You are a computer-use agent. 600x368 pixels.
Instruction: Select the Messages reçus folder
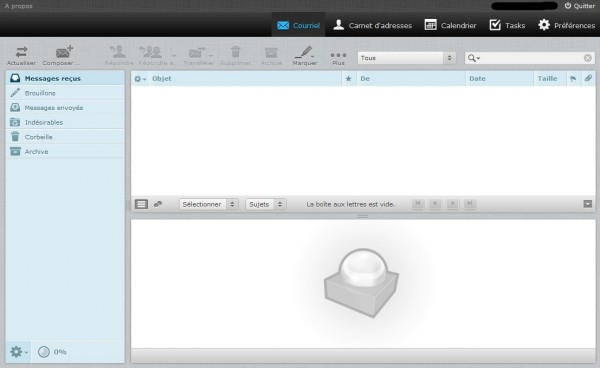pyautogui.click(x=65, y=78)
